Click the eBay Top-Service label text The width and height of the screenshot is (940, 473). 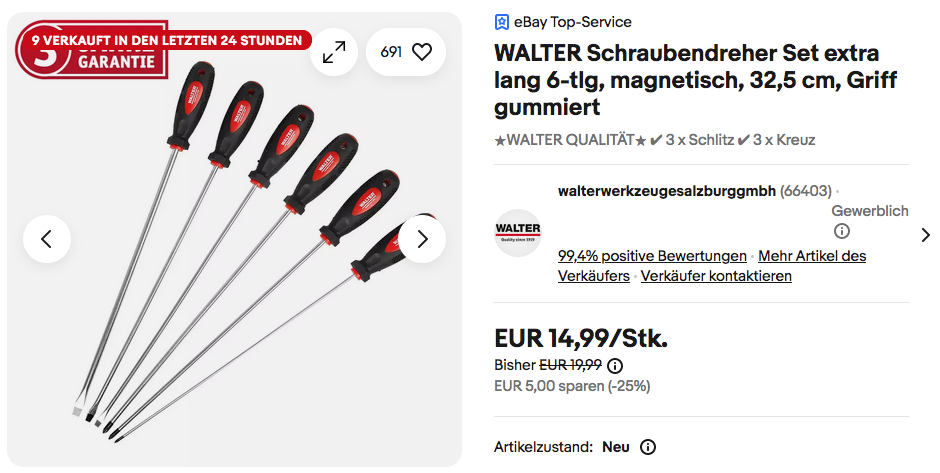(574, 22)
